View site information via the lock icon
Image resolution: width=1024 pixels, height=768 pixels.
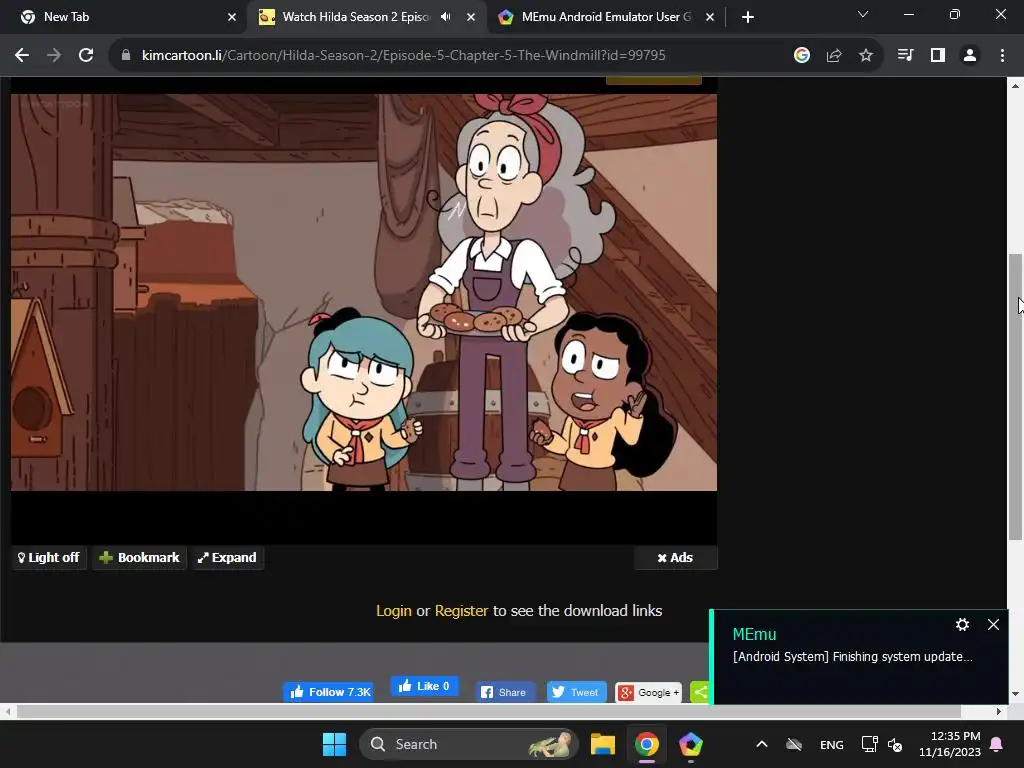point(125,56)
